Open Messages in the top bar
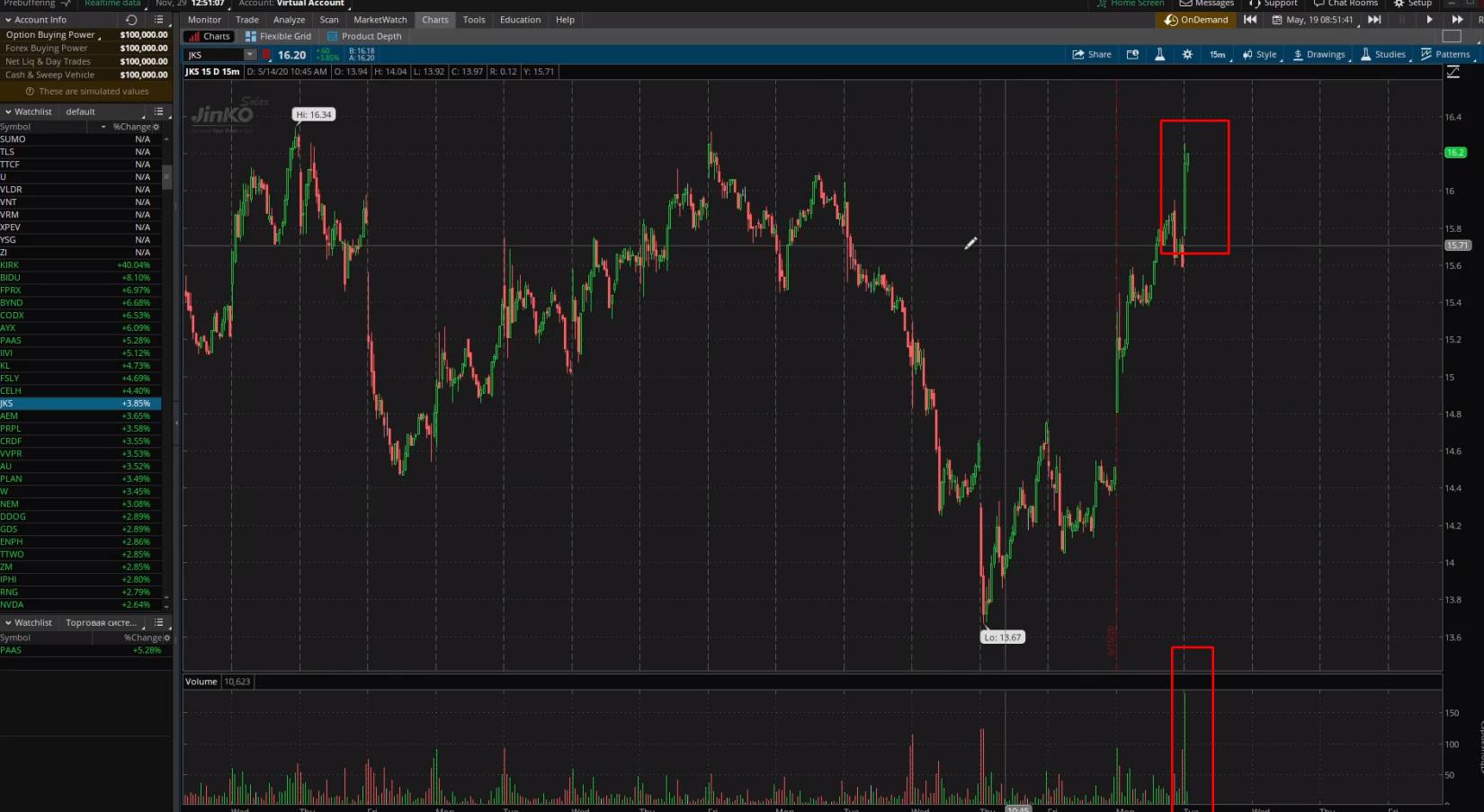 1207,4
